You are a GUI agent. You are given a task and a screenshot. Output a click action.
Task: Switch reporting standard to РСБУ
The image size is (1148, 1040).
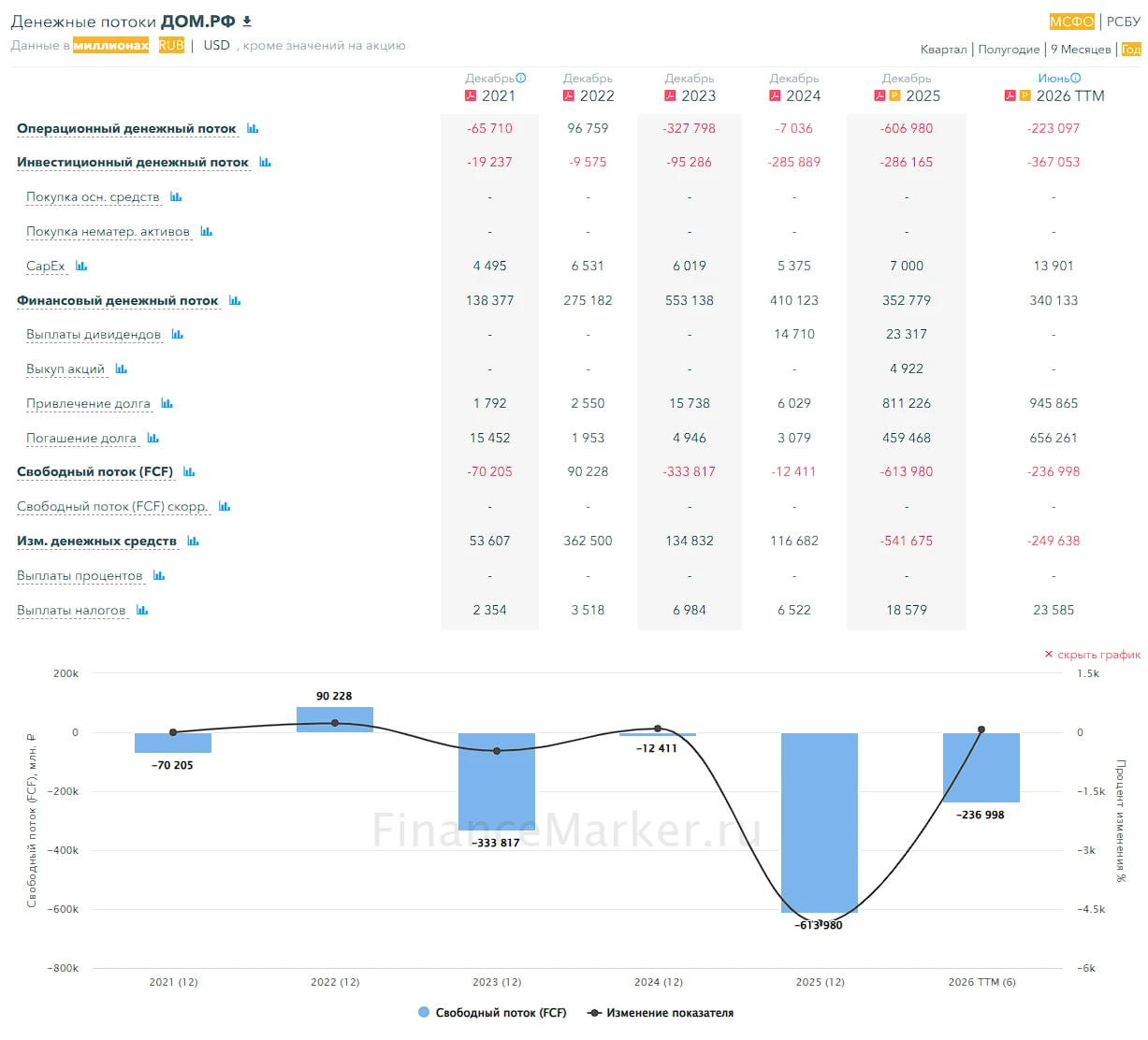coord(1123,22)
